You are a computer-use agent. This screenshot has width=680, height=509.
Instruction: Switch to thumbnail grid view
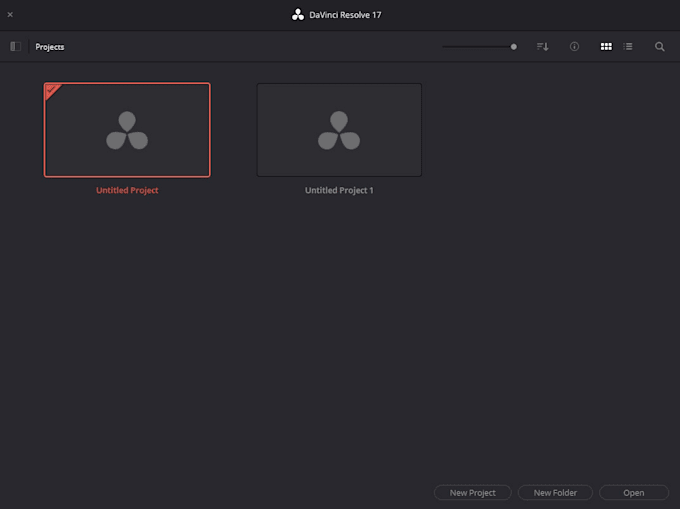[x=606, y=46]
